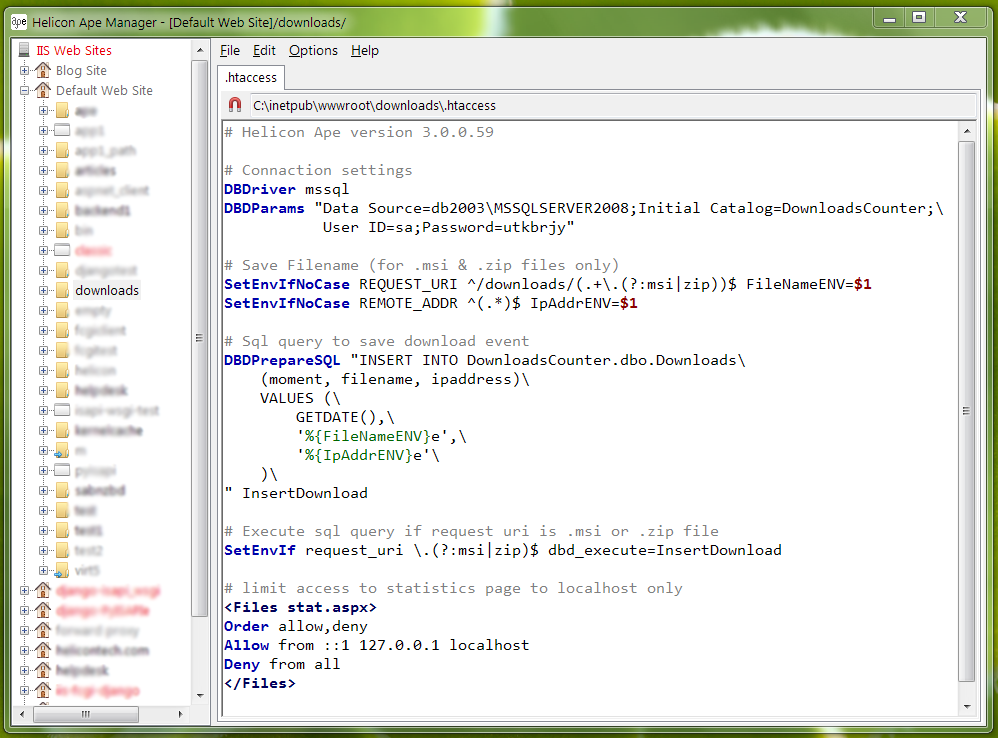This screenshot has height=738, width=998.
Task: Click the articles folder icon in tree
Action: [62, 170]
